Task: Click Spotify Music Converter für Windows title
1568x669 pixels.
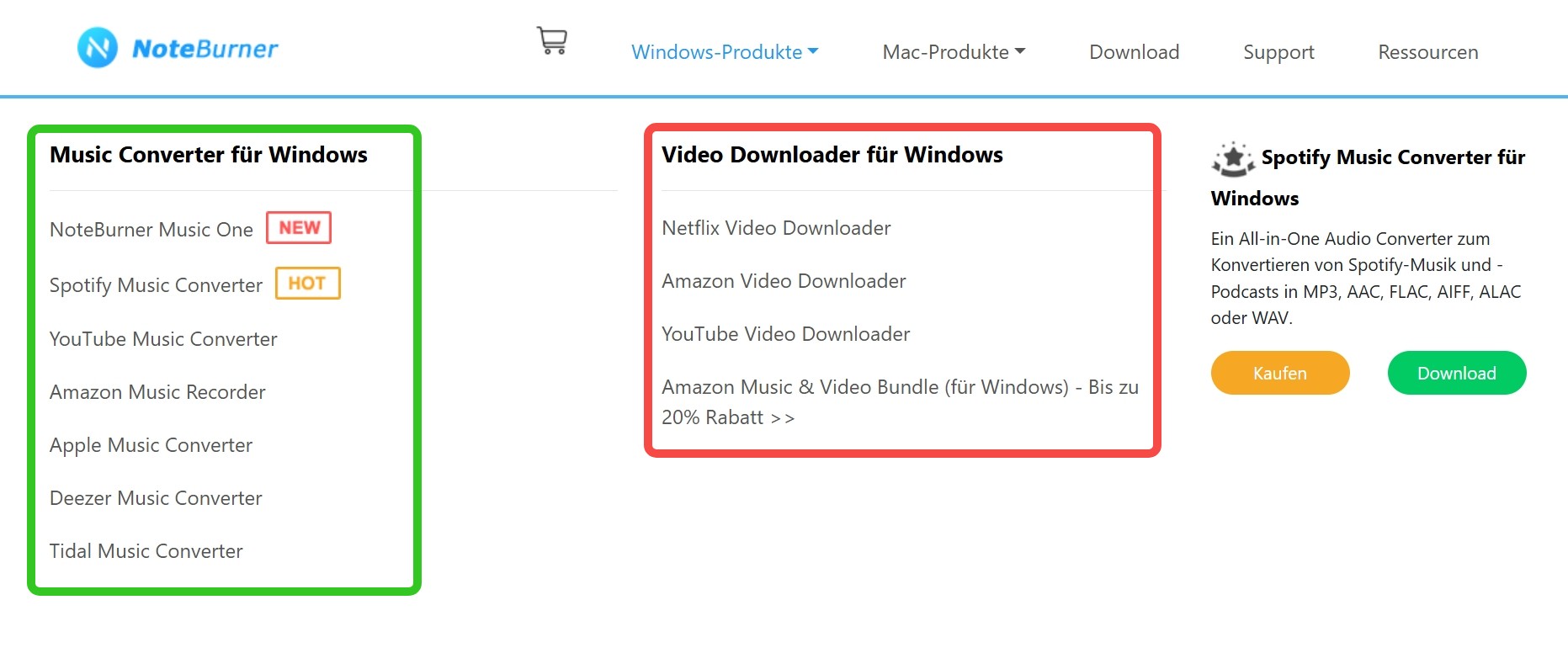Action: click(1368, 178)
